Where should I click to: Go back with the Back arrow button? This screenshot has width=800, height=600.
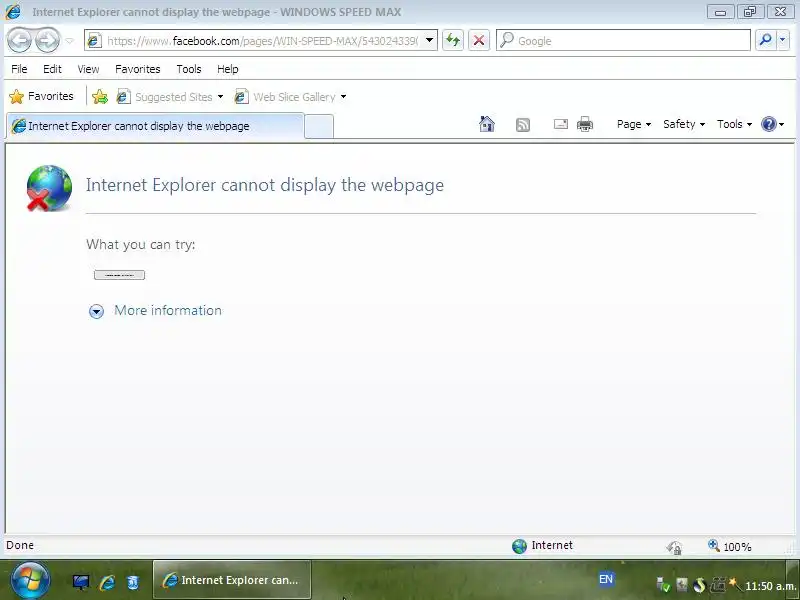pyautogui.click(x=20, y=40)
